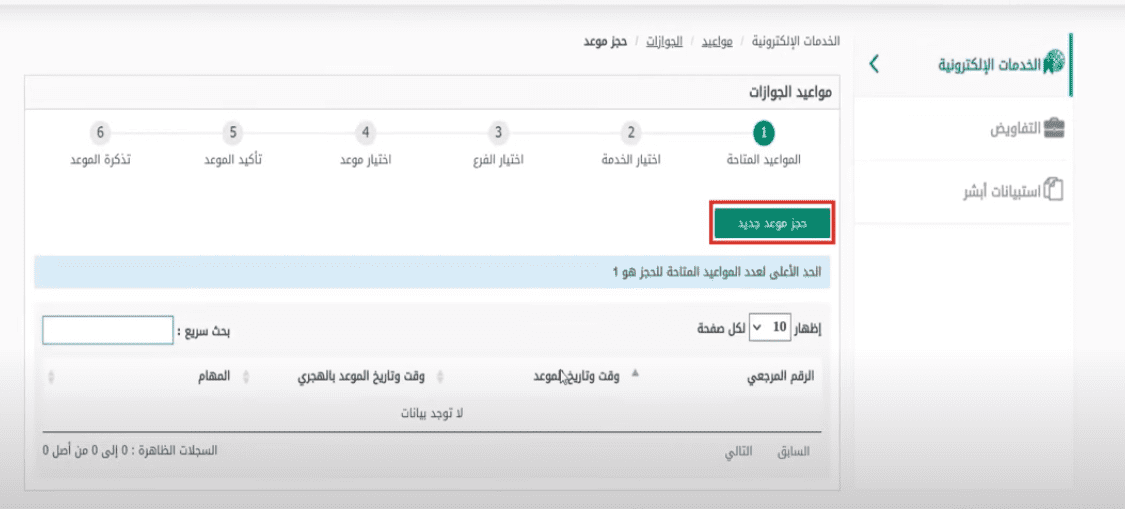1125x509 pixels.
Task: Click حجز موعد current breadcrumb text
Action: (x=605, y=41)
